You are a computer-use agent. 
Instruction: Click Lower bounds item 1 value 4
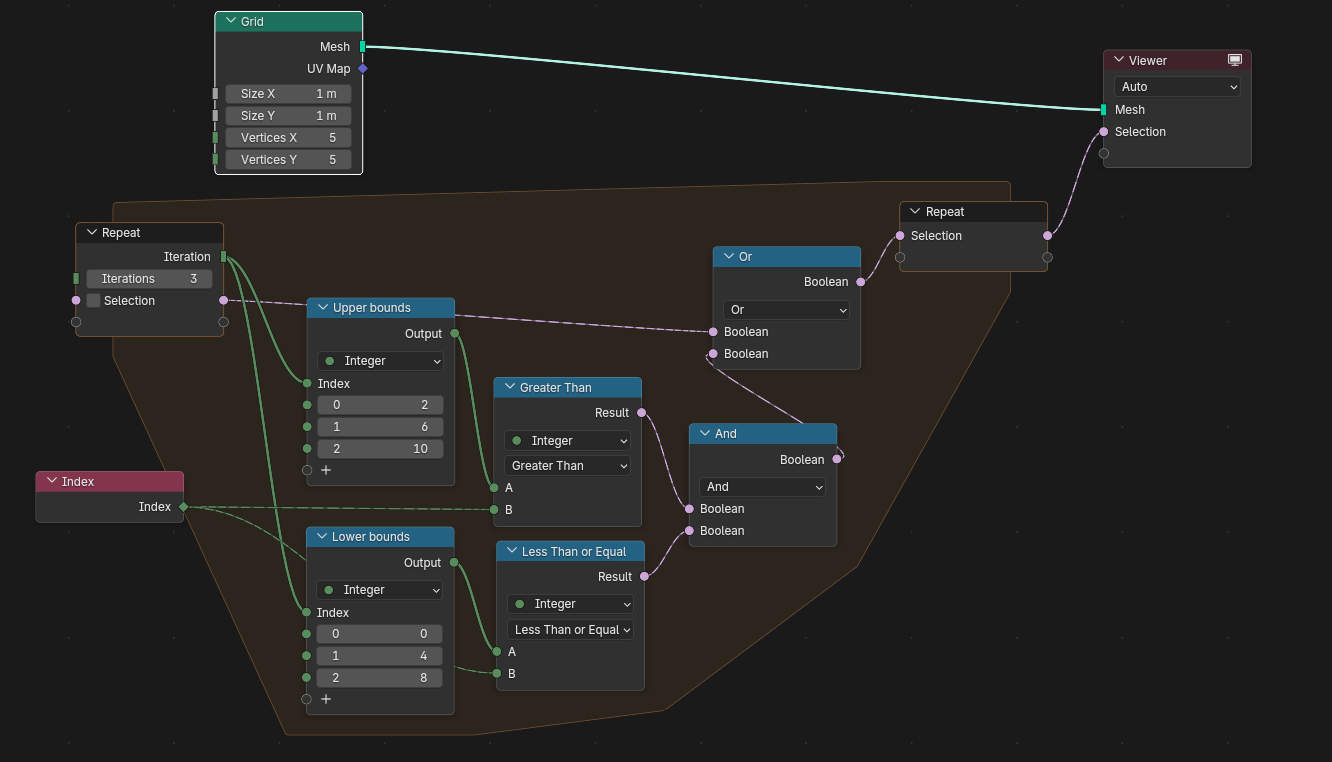[380, 656]
